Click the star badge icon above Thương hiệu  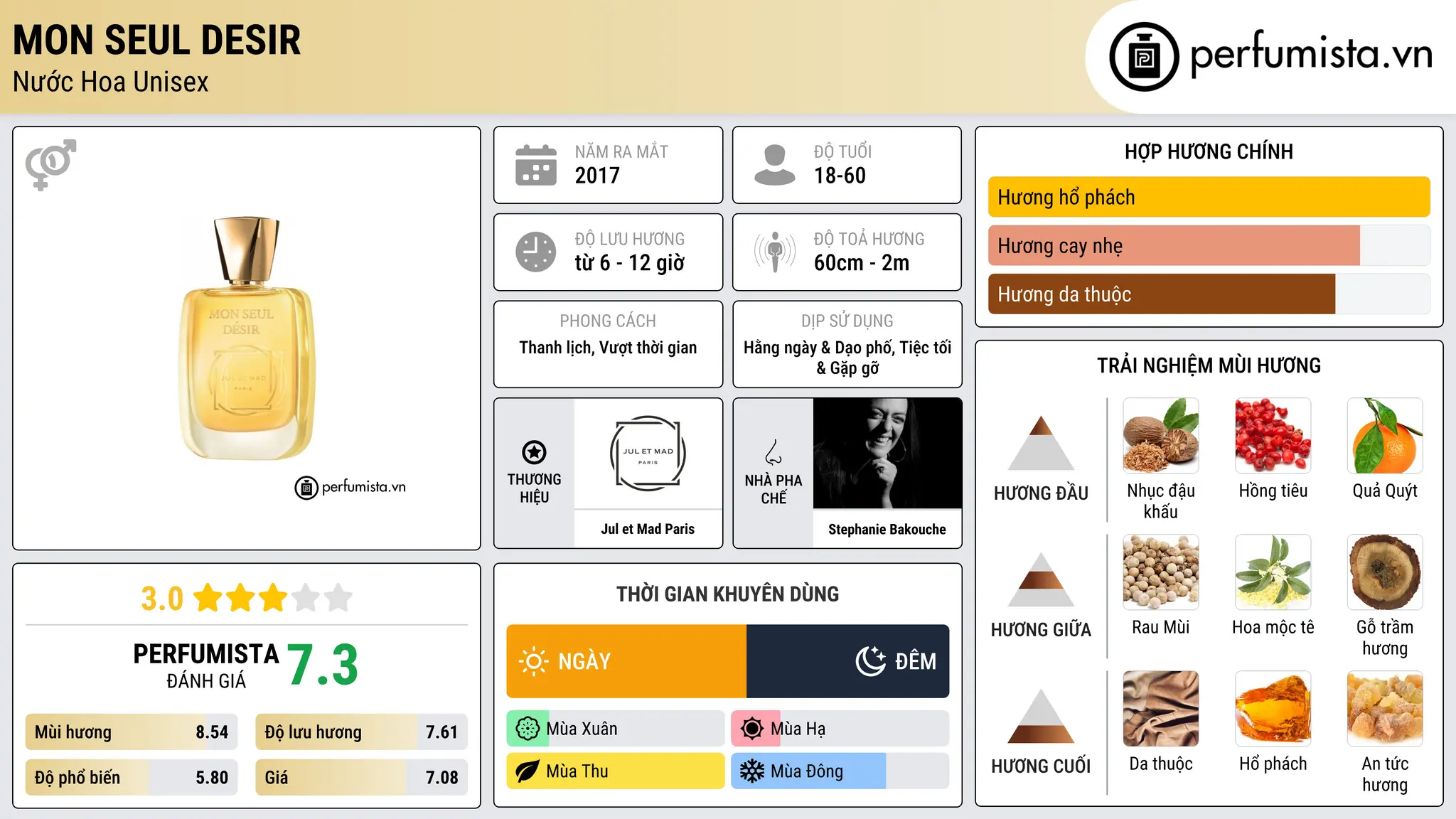[534, 451]
